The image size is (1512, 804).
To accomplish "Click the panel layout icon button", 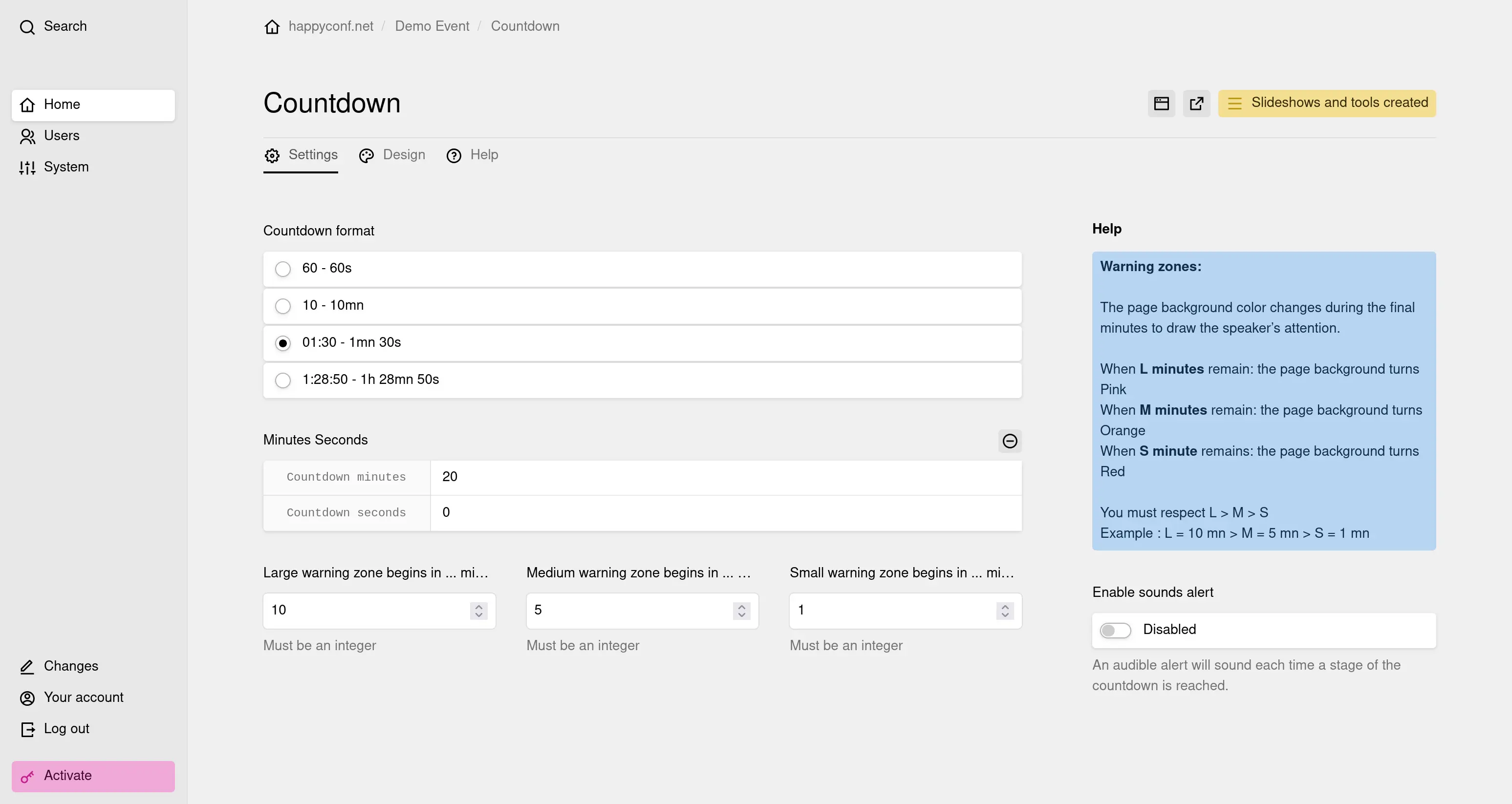I will point(1161,103).
